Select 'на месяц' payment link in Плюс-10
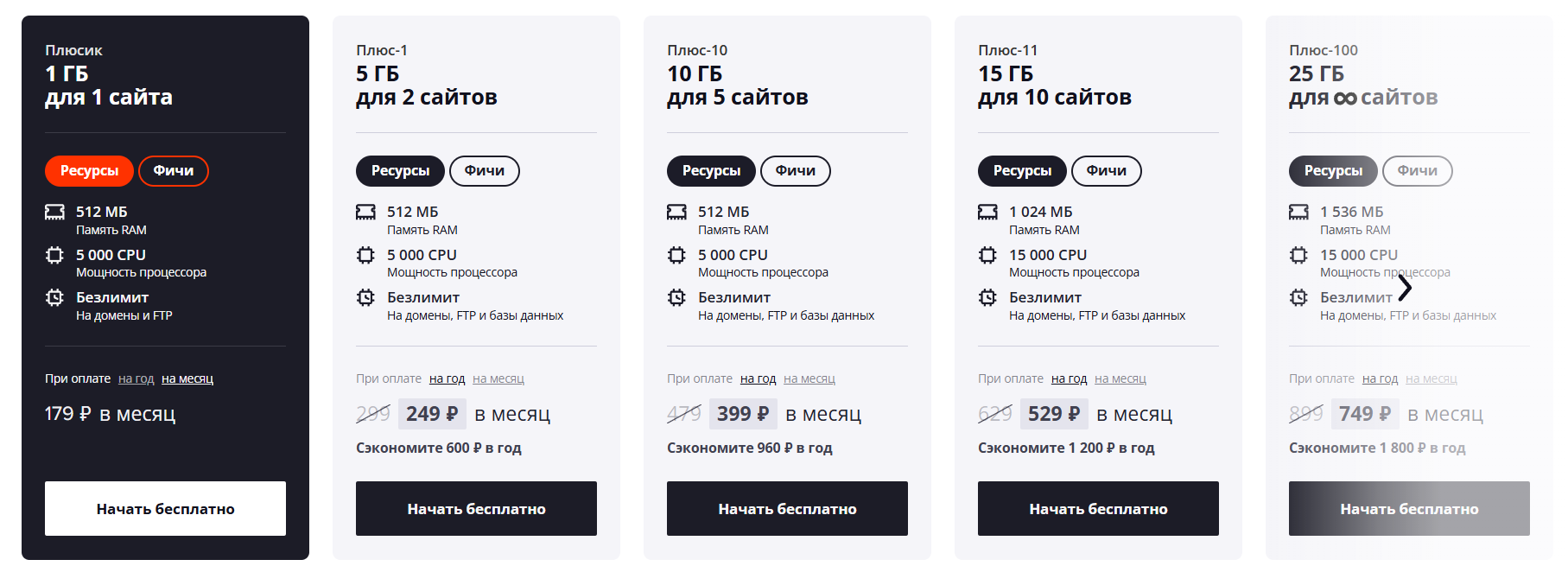Screen dimensions: 1568x566 point(809,378)
